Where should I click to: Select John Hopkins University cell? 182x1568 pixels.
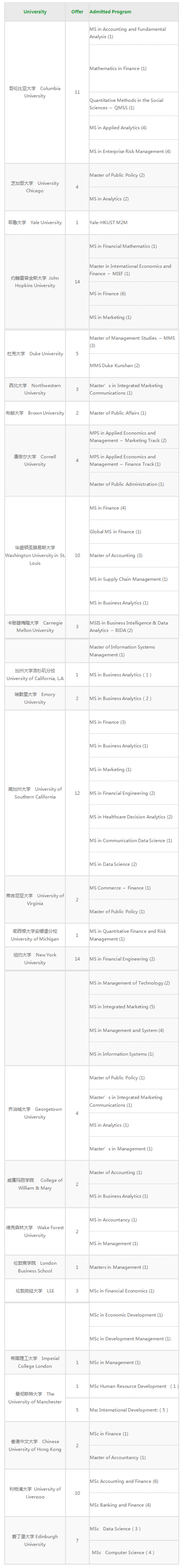pos(35,282)
